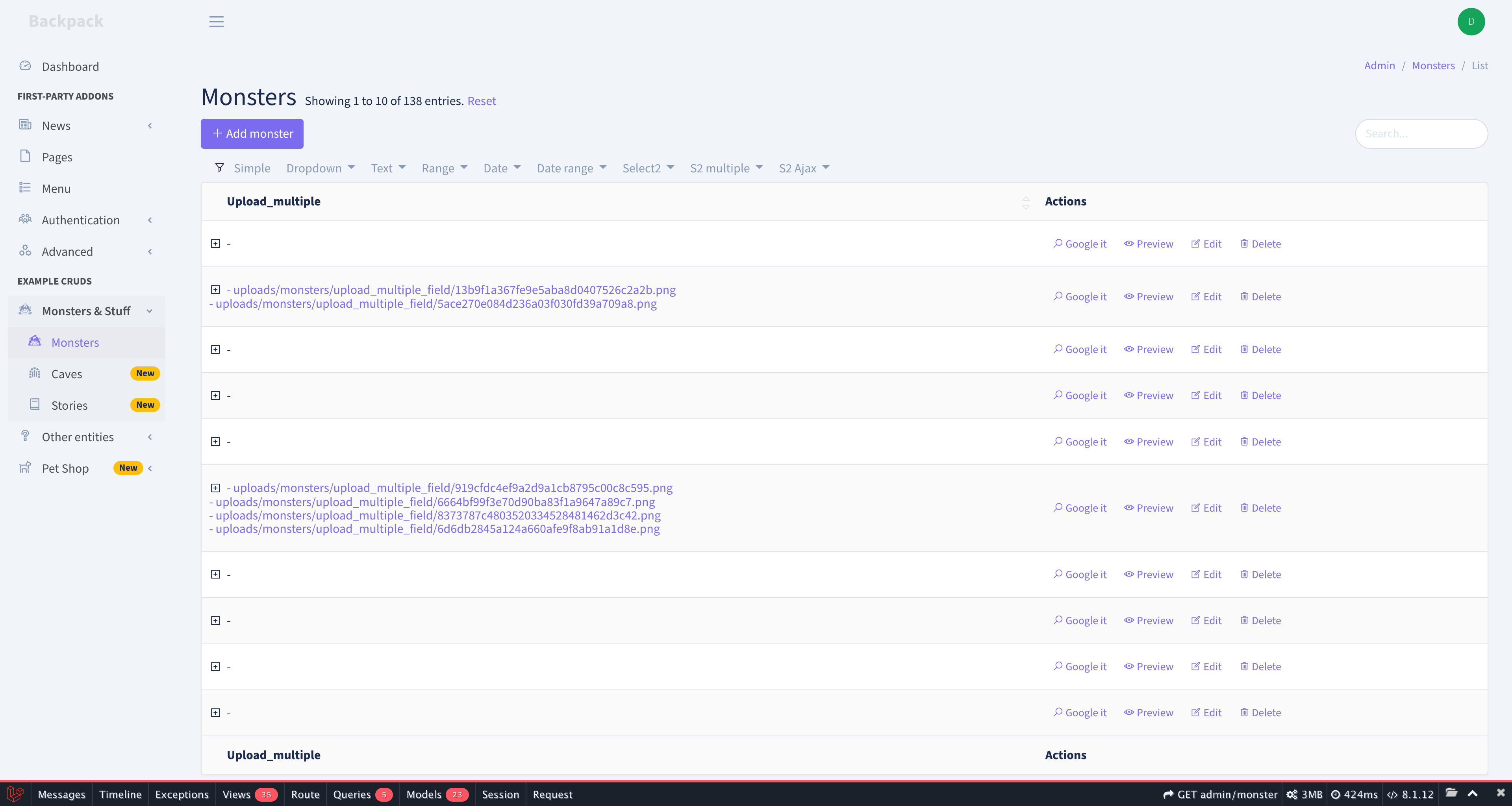Open the Dropdown filter menu
The width and height of the screenshot is (1512, 806).
tap(320, 168)
